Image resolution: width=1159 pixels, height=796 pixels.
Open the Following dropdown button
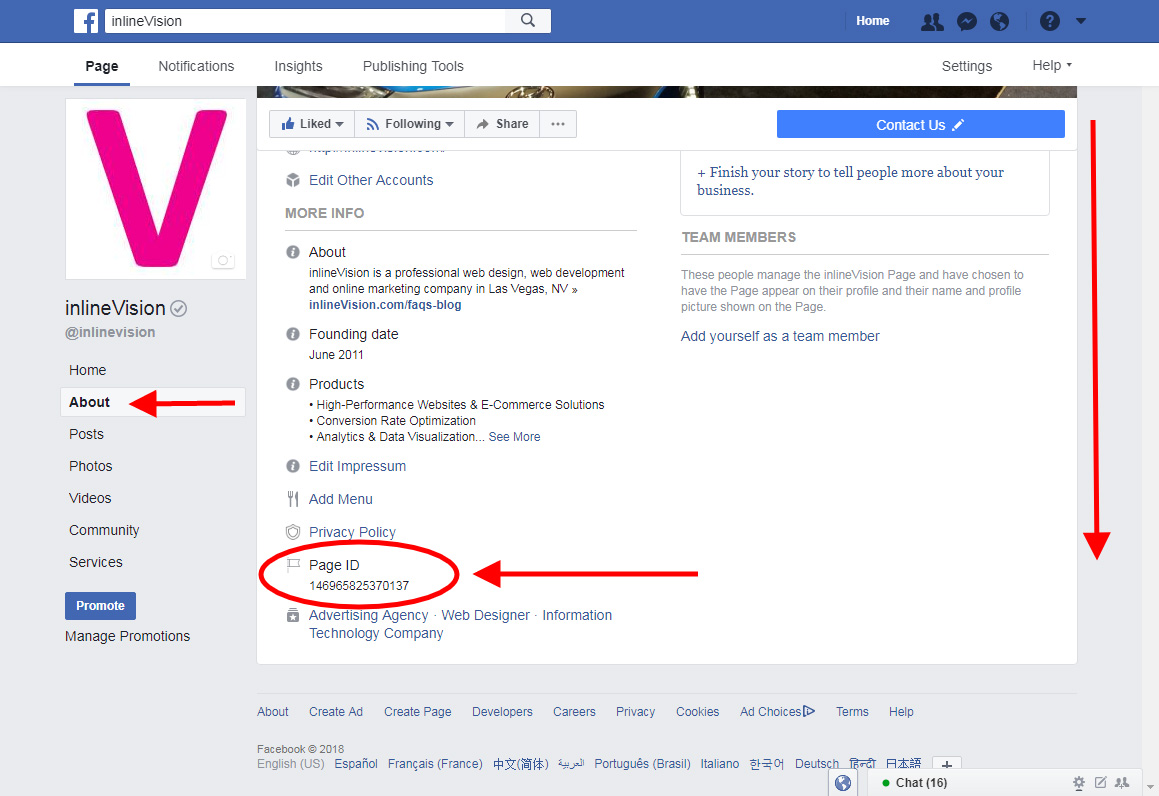coord(409,124)
